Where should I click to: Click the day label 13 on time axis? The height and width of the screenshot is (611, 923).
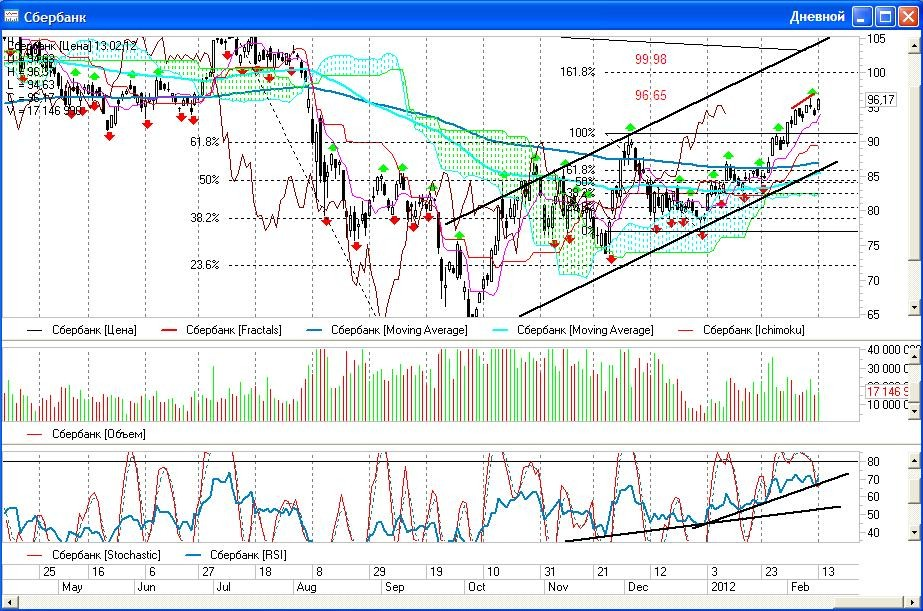pyautogui.click(x=828, y=572)
